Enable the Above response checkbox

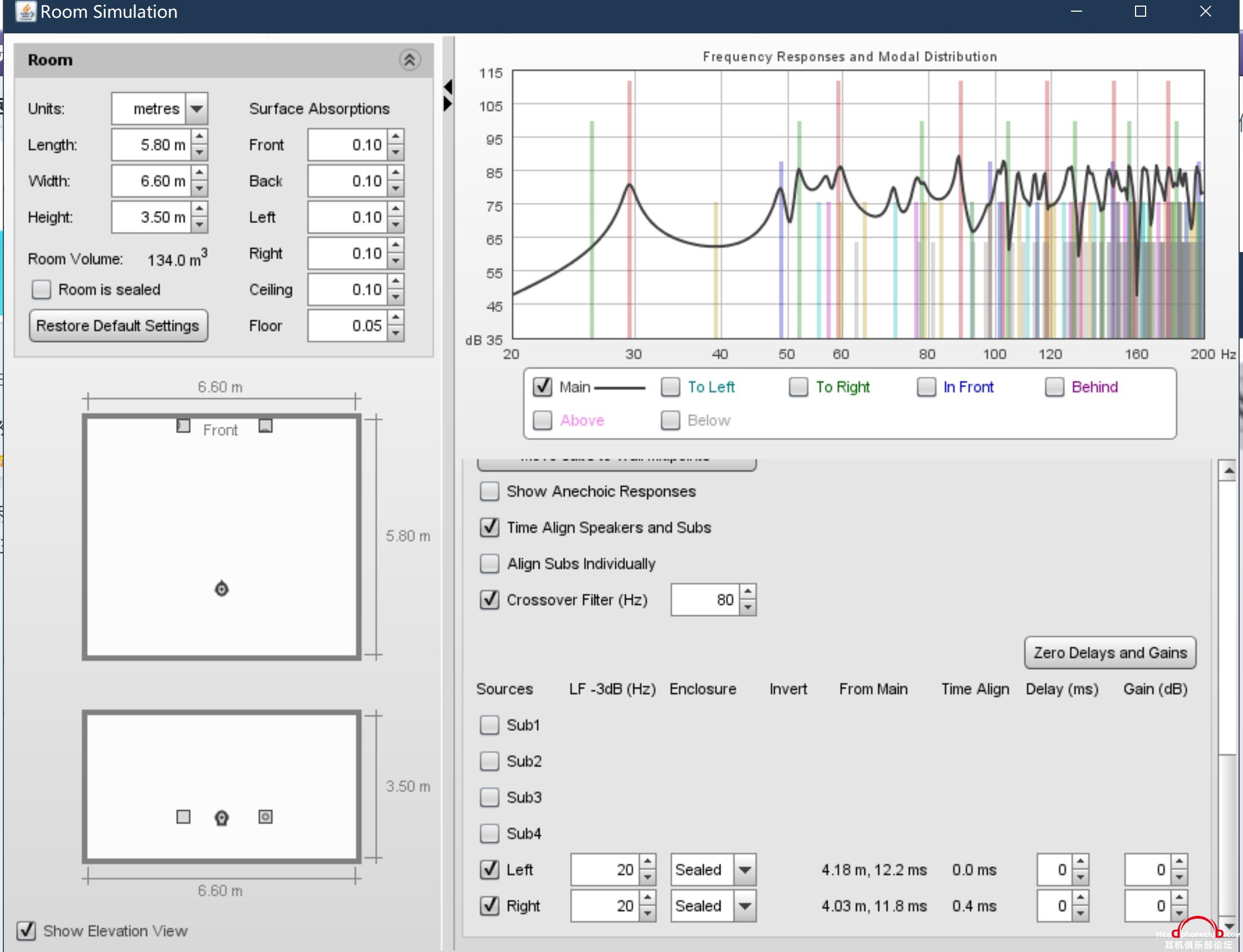coord(542,421)
